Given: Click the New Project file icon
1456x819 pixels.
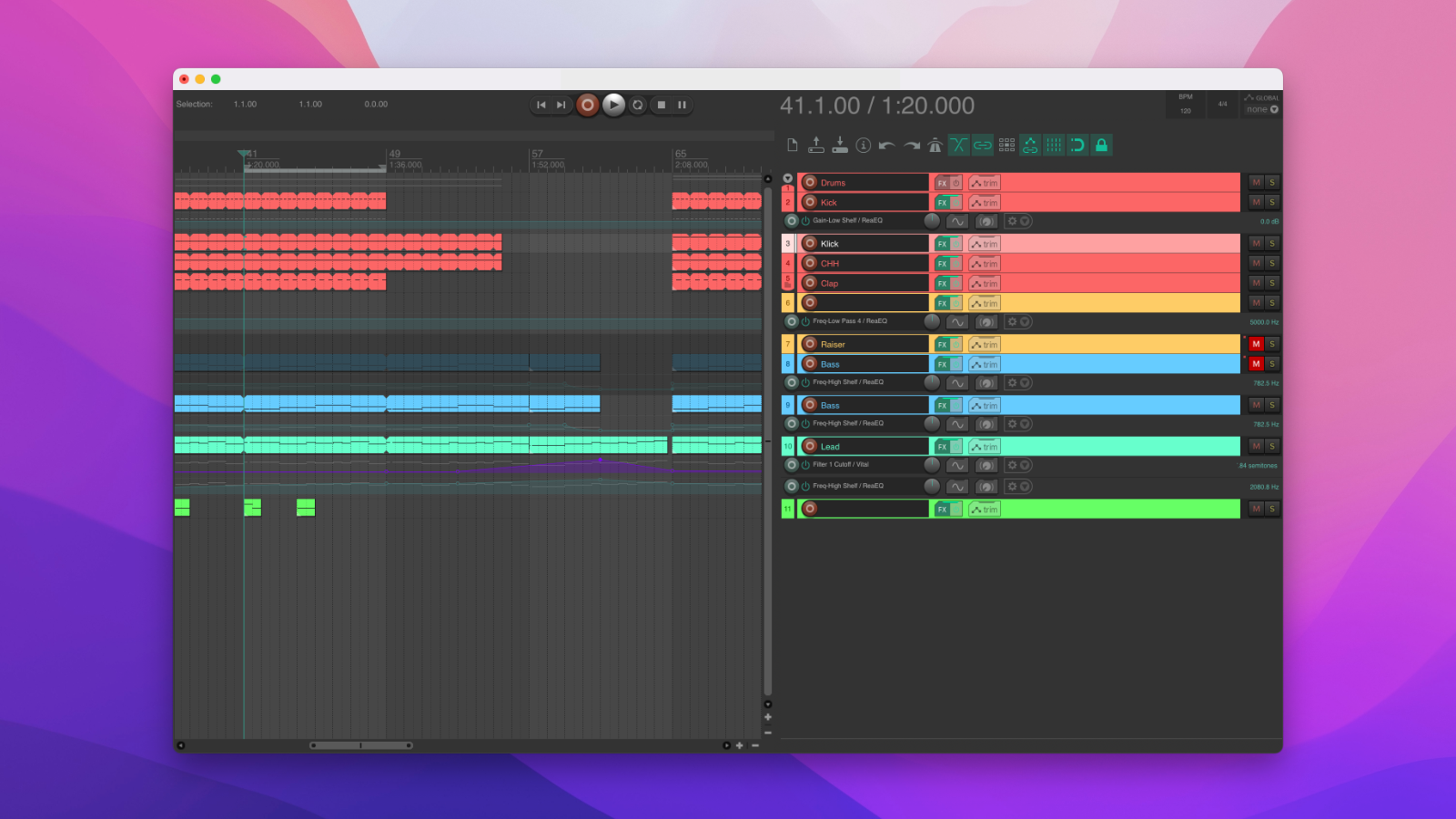Looking at the screenshot, I should pyautogui.click(x=793, y=145).
